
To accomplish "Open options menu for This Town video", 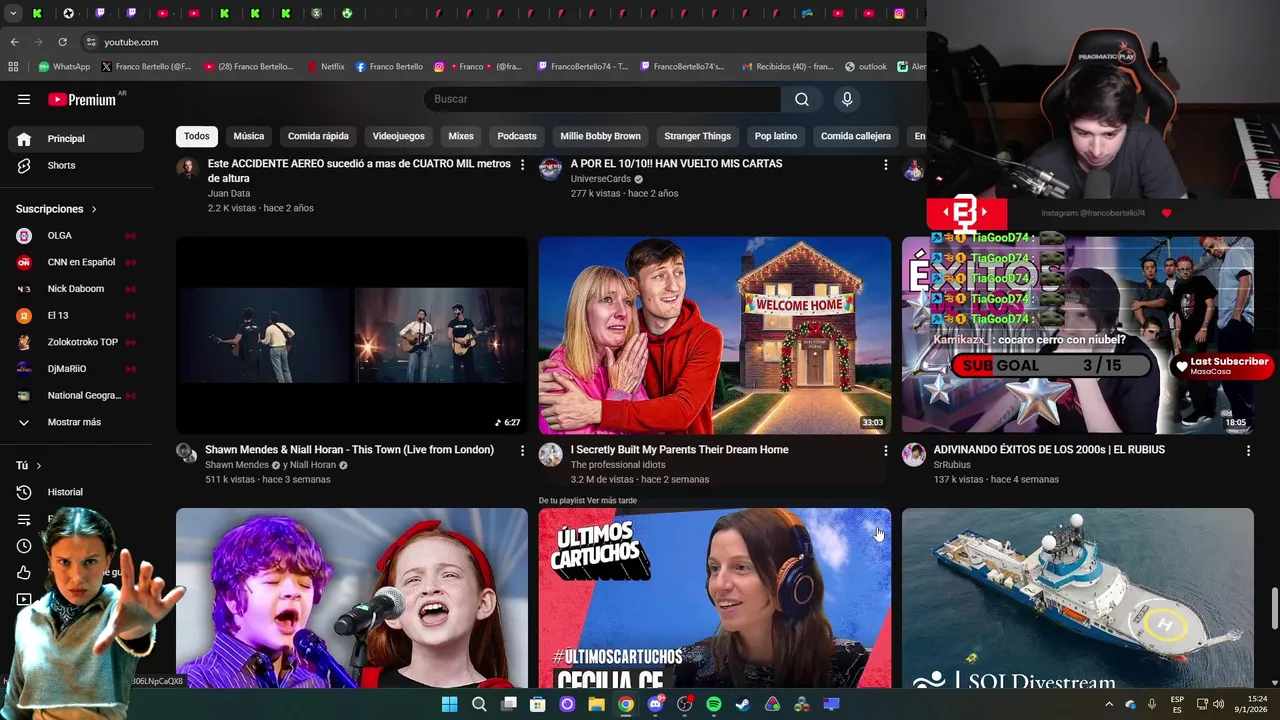I will 522,451.
